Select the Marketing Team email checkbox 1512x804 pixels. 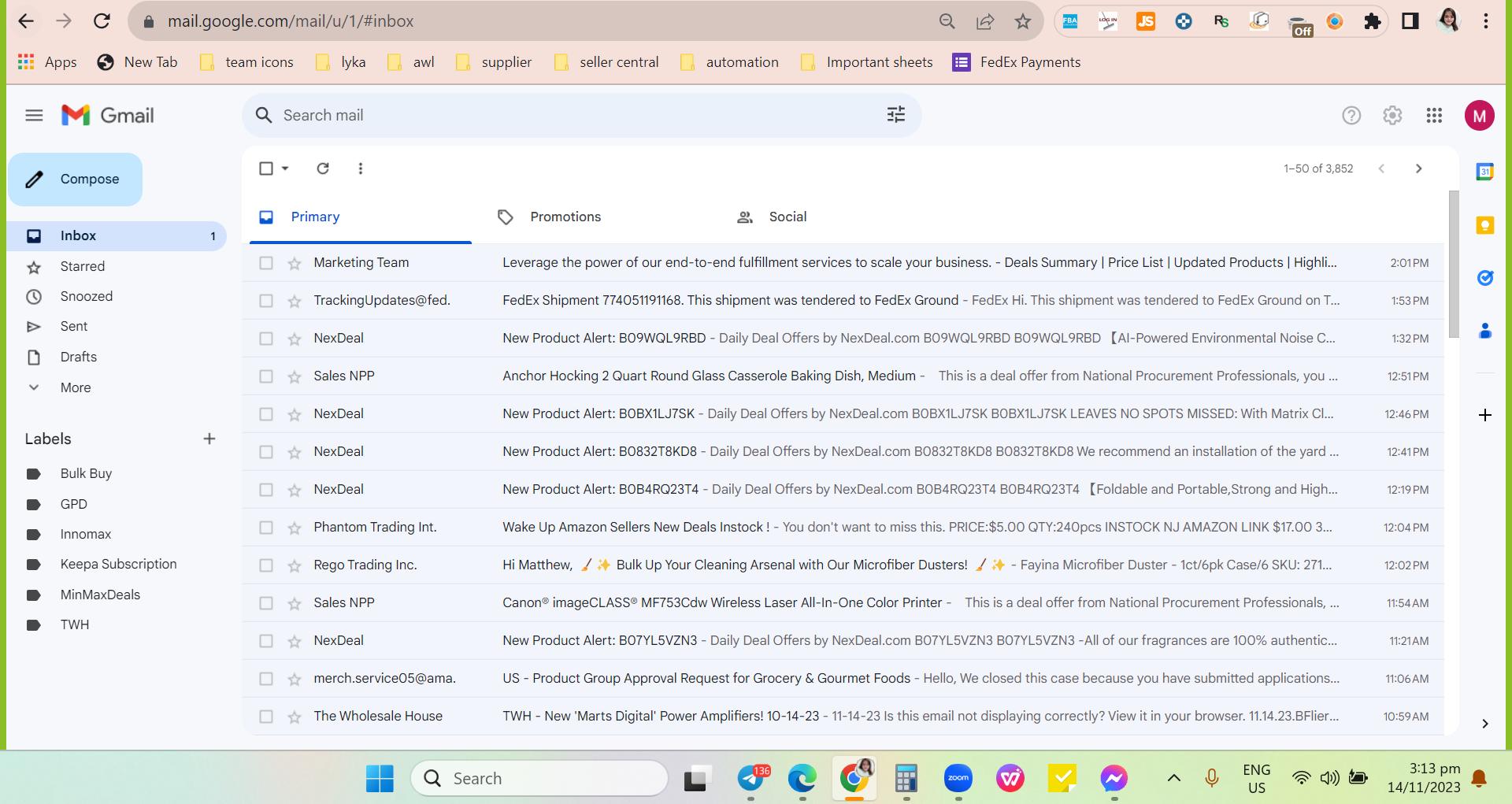pos(266,263)
